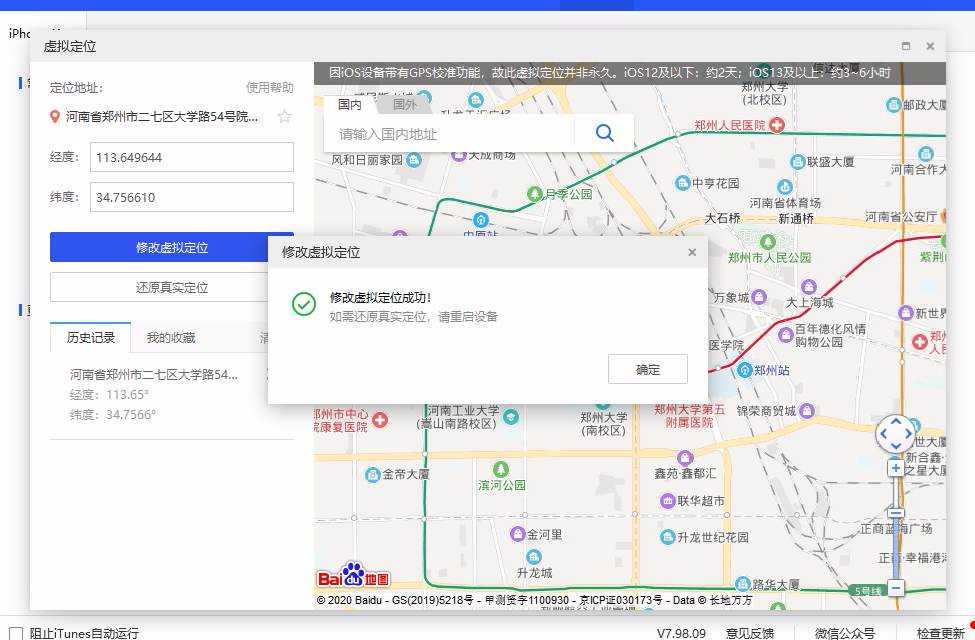Image resolution: width=975 pixels, height=640 pixels.
Task: Click 郑州大学第五附属医院 label
Action: click(689, 416)
